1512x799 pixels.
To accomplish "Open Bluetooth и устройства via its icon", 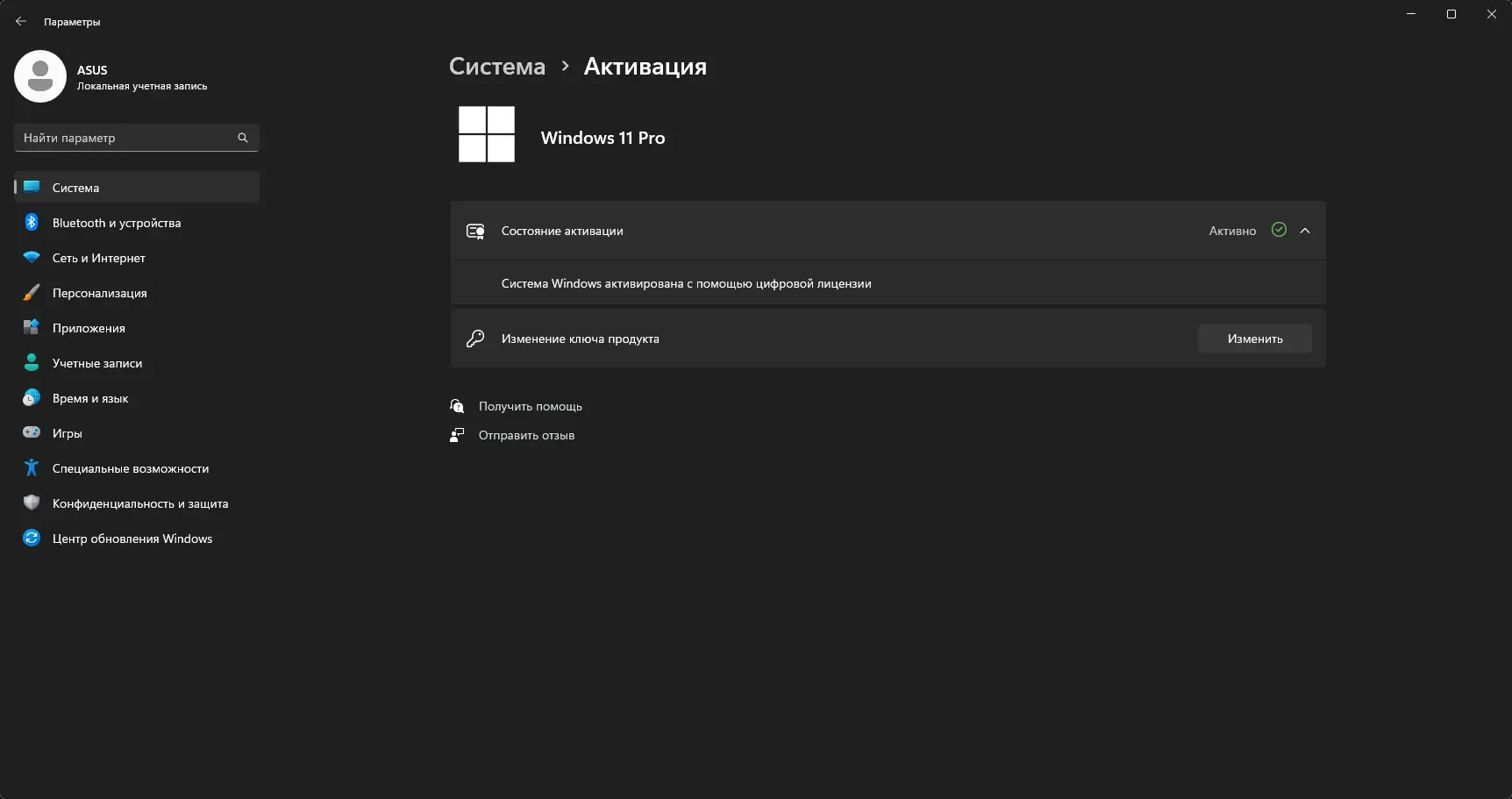I will click(x=32, y=223).
